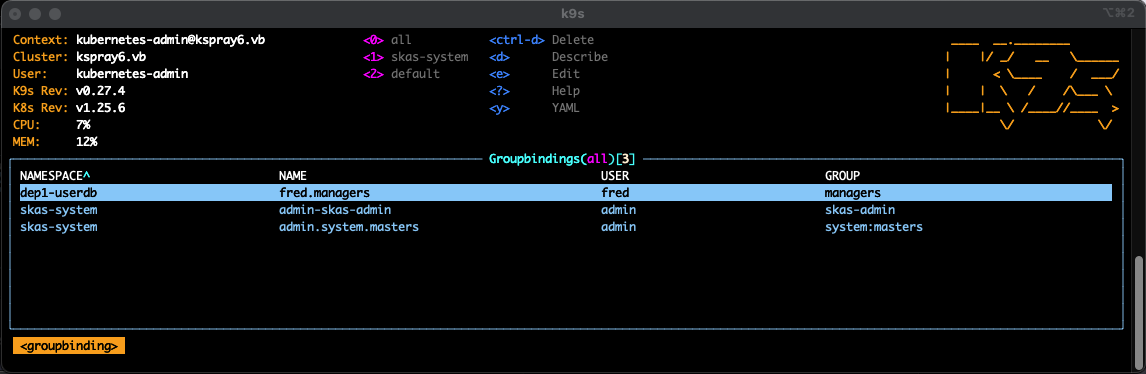Choose the <0> all namespace shortcut
The height and width of the screenshot is (374, 1146).
pos(387,40)
